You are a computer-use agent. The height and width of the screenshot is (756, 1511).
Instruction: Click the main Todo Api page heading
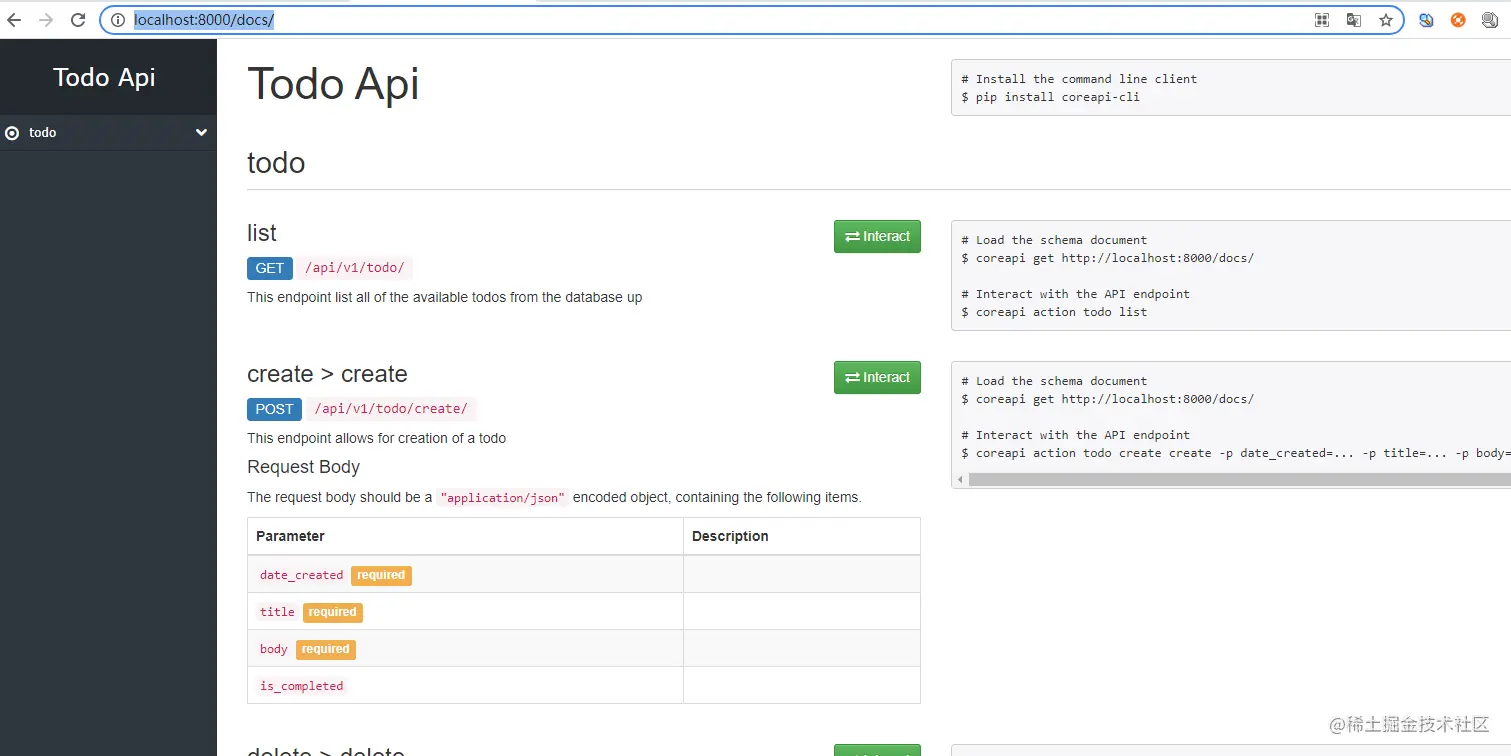(333, 84)
